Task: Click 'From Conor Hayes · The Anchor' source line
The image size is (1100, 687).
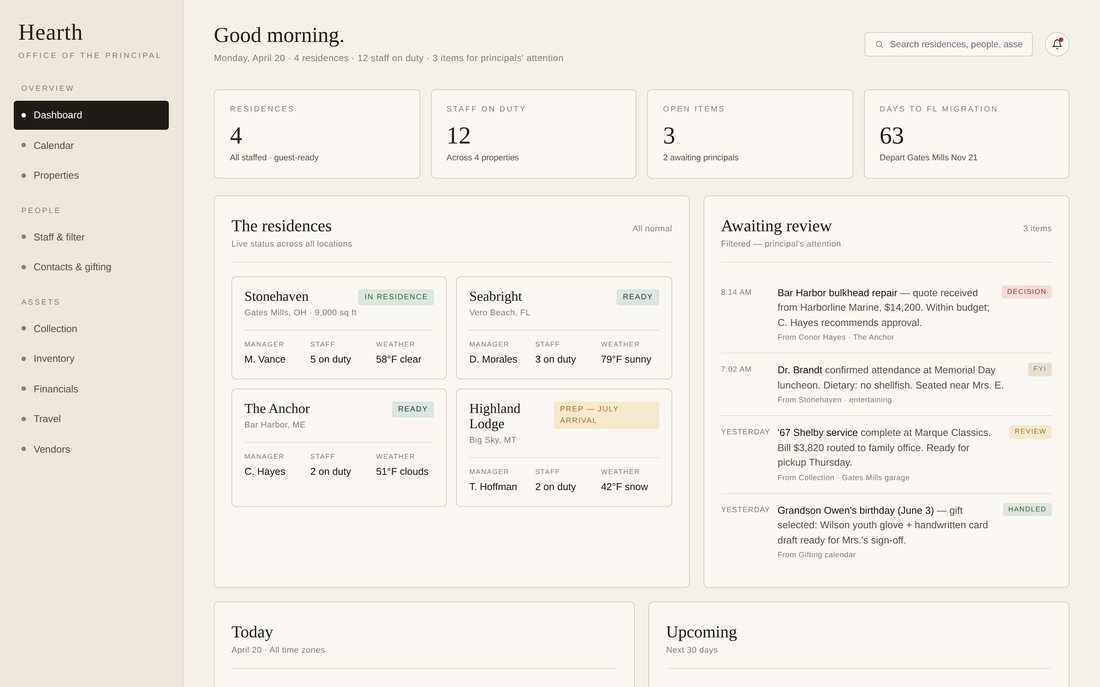Action: tap(836, 338)
